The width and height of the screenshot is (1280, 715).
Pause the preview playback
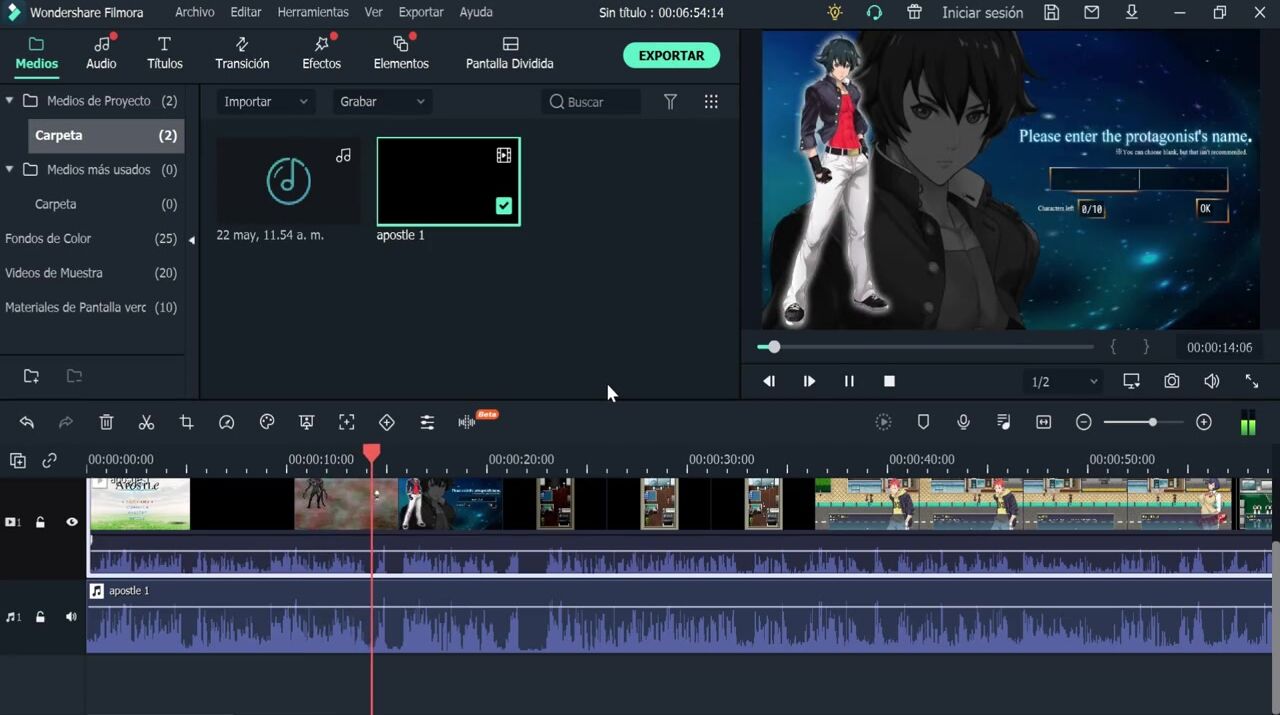[849, 381]
